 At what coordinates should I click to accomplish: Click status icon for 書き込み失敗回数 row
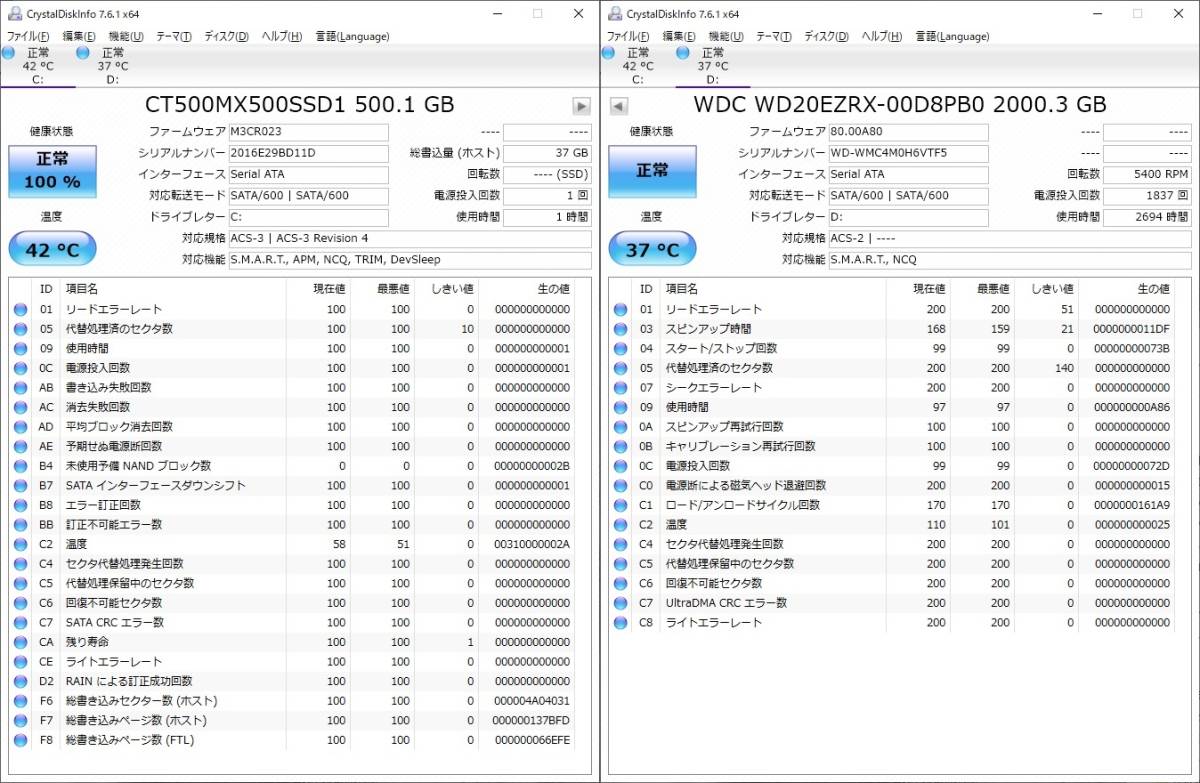tap(21, 388)
